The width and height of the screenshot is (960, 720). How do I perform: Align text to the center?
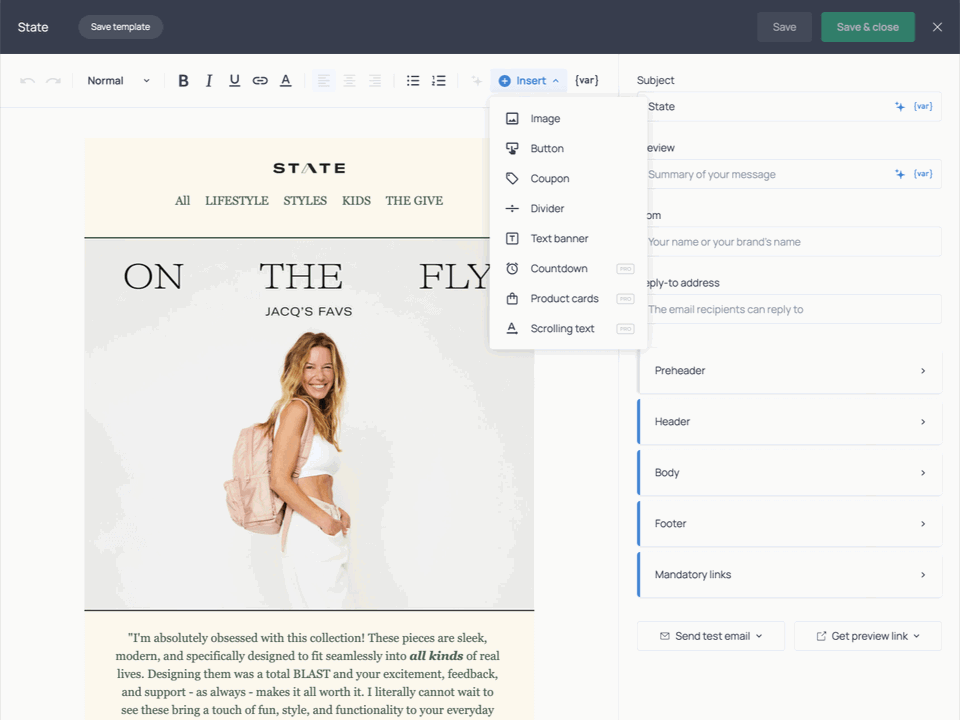[348, 80]
